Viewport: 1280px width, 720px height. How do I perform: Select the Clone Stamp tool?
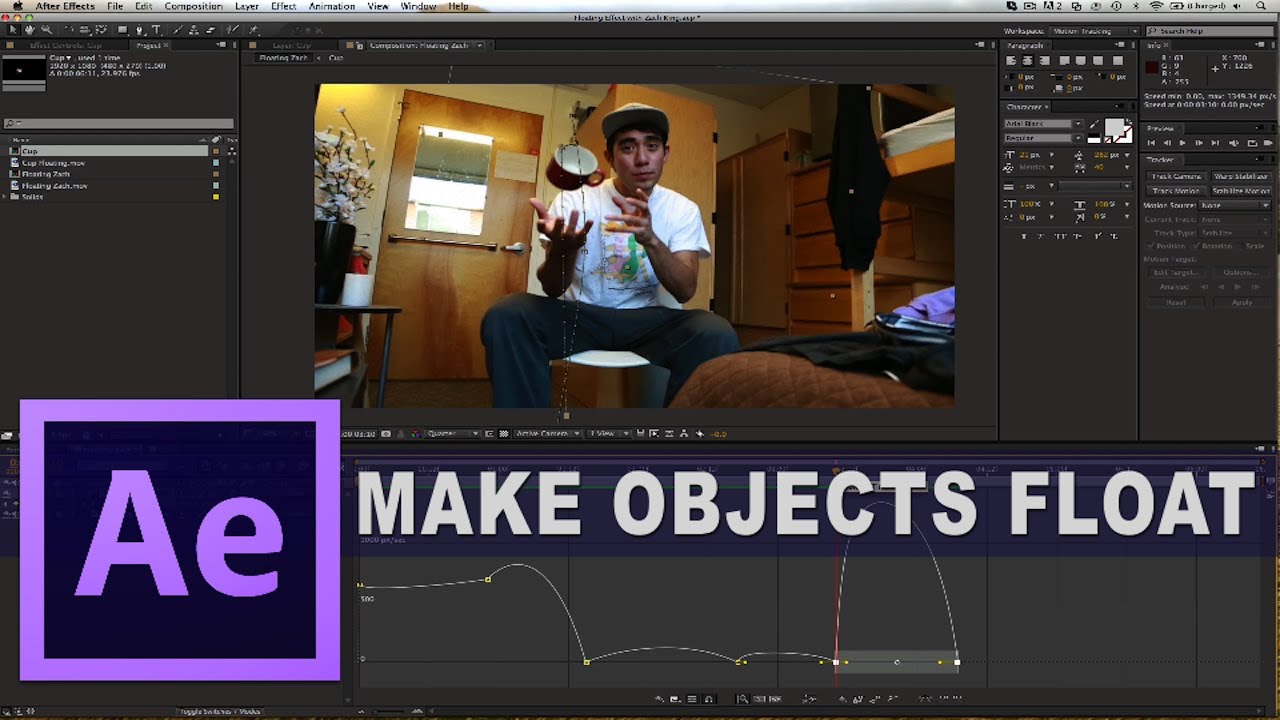pos(193,30)
